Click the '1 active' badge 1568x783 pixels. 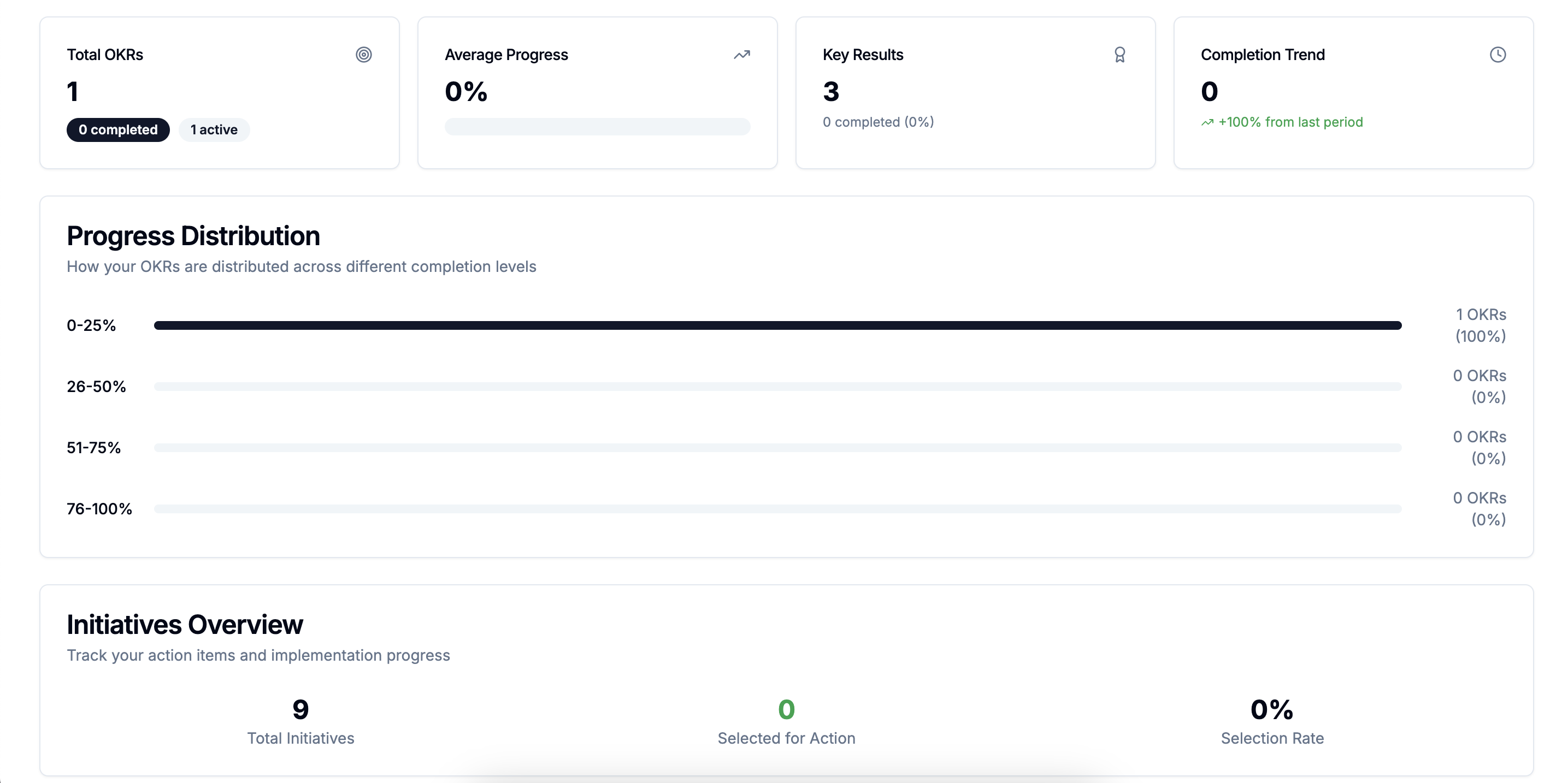point(214,129)
